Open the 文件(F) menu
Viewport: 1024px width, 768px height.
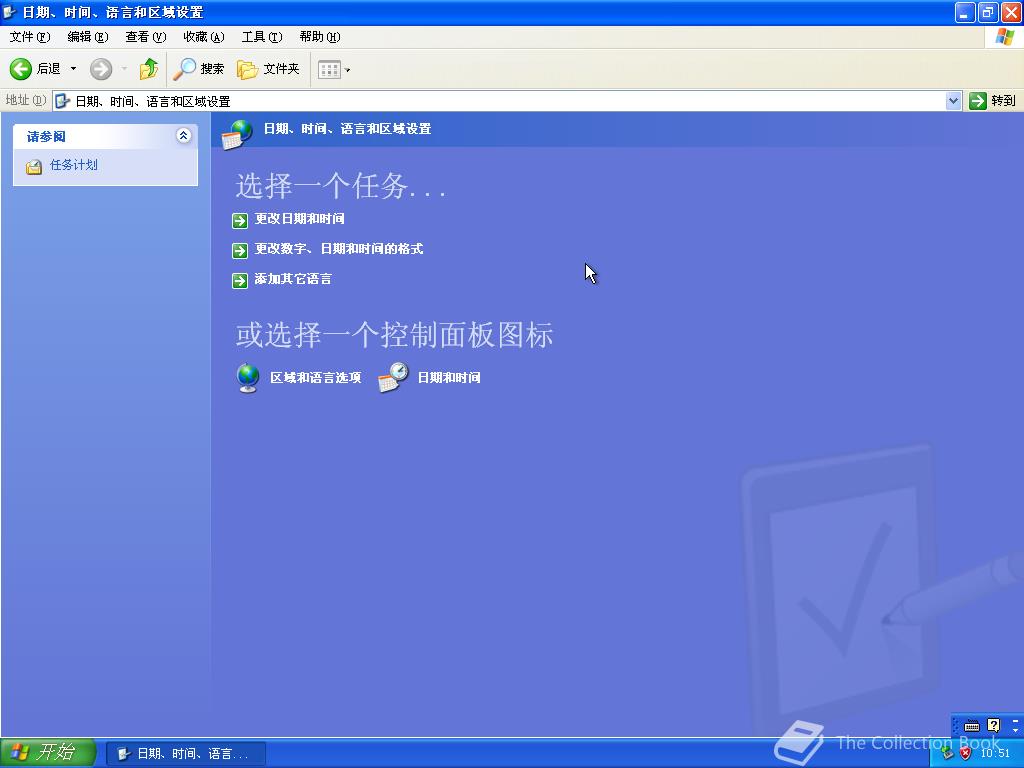tap(29, 37)
